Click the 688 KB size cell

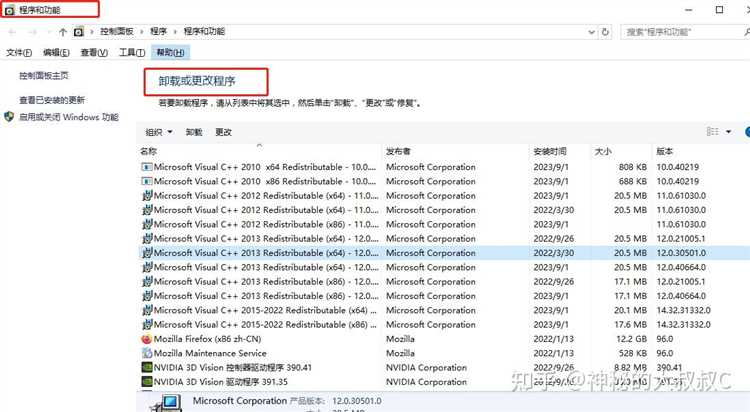point(633,181)
